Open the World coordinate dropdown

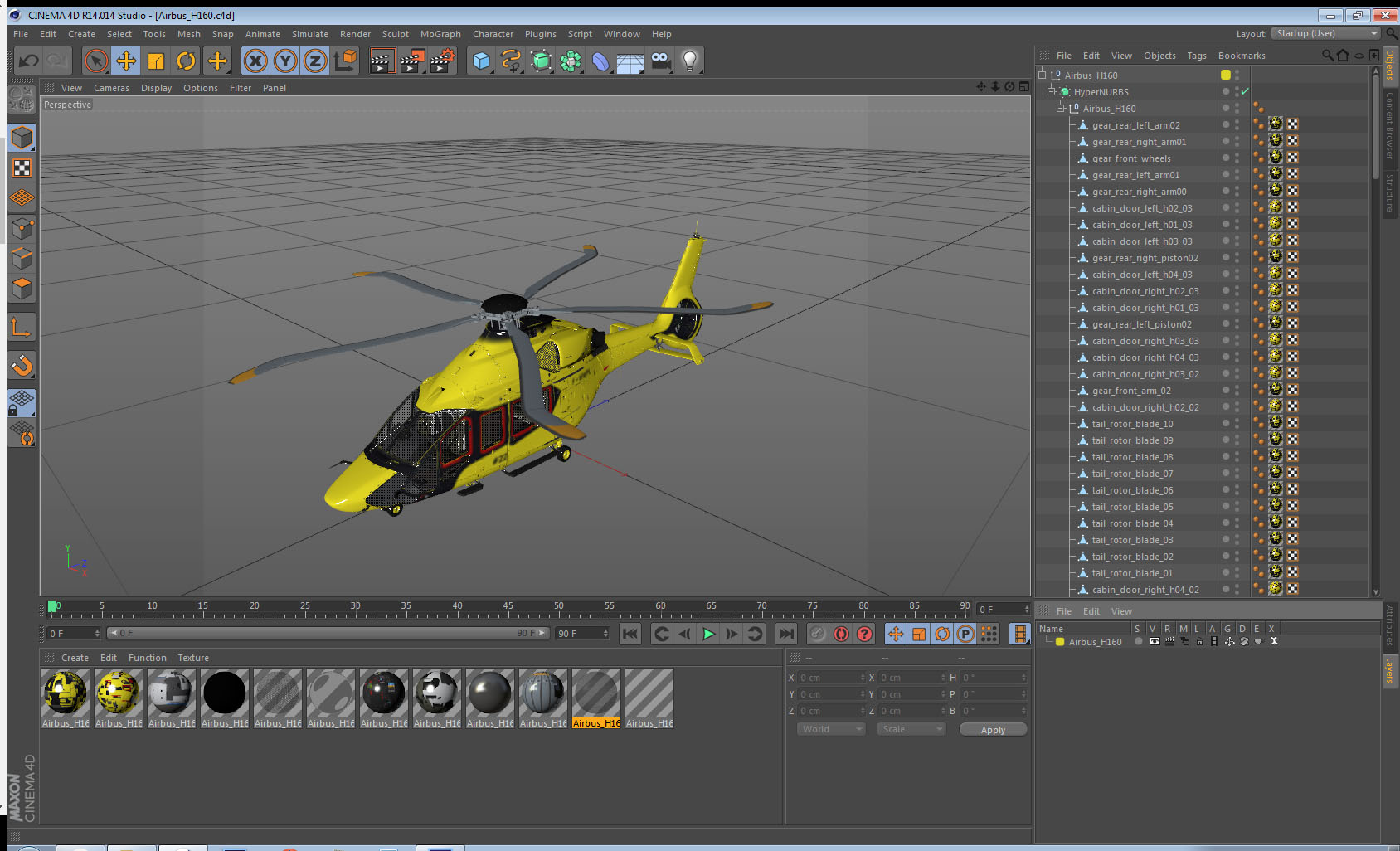coord(831,729)
